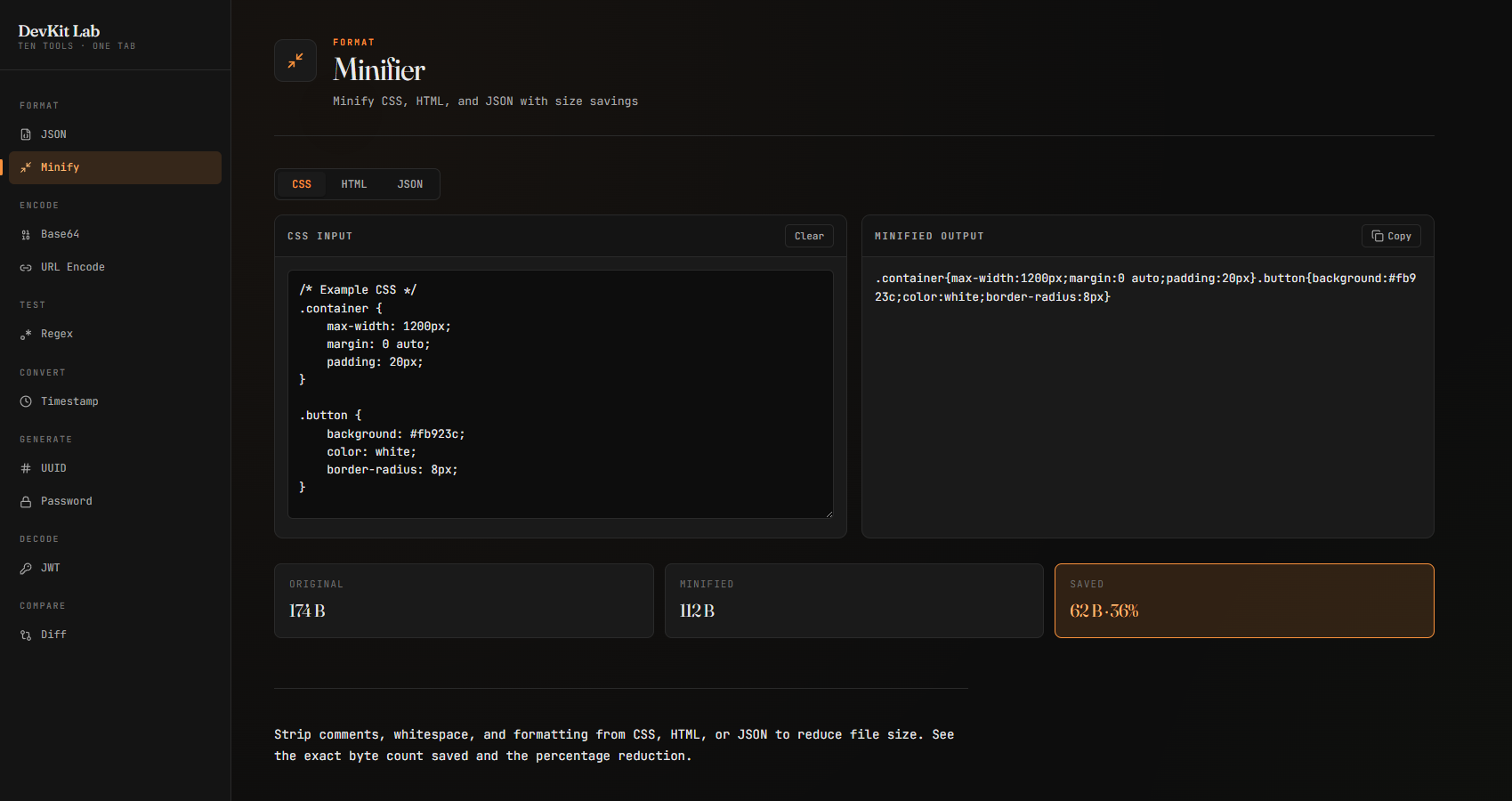This screenshot has height=801, width=1512.
Task: Switch to the CSS minifier tab
Action: coord(302,184)
